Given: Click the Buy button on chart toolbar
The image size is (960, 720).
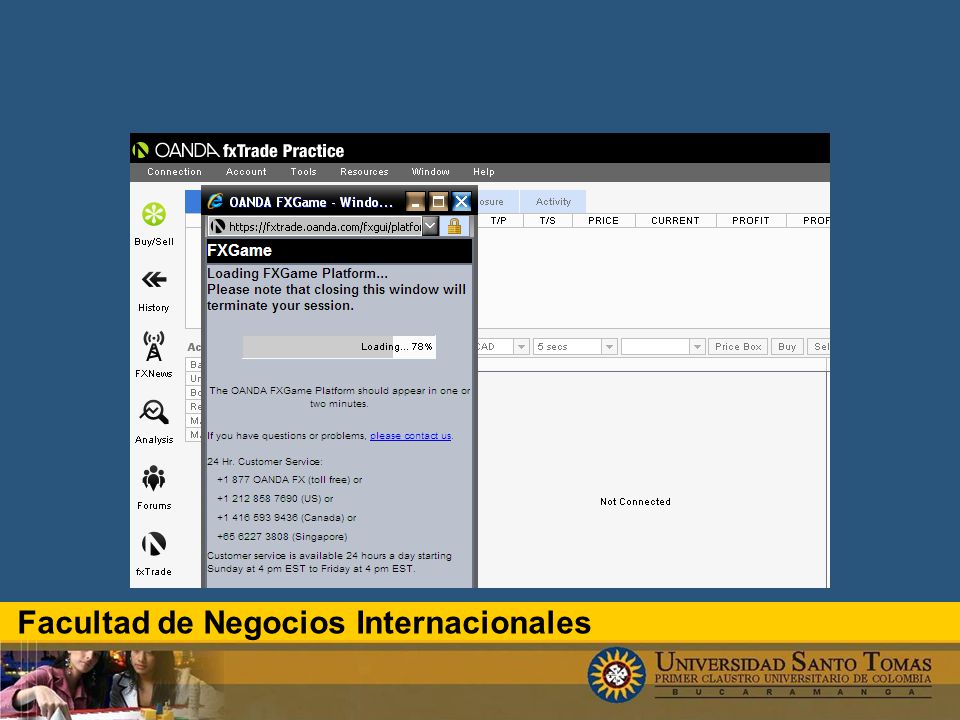Looking at the screenshot, I should click(787, 347).
